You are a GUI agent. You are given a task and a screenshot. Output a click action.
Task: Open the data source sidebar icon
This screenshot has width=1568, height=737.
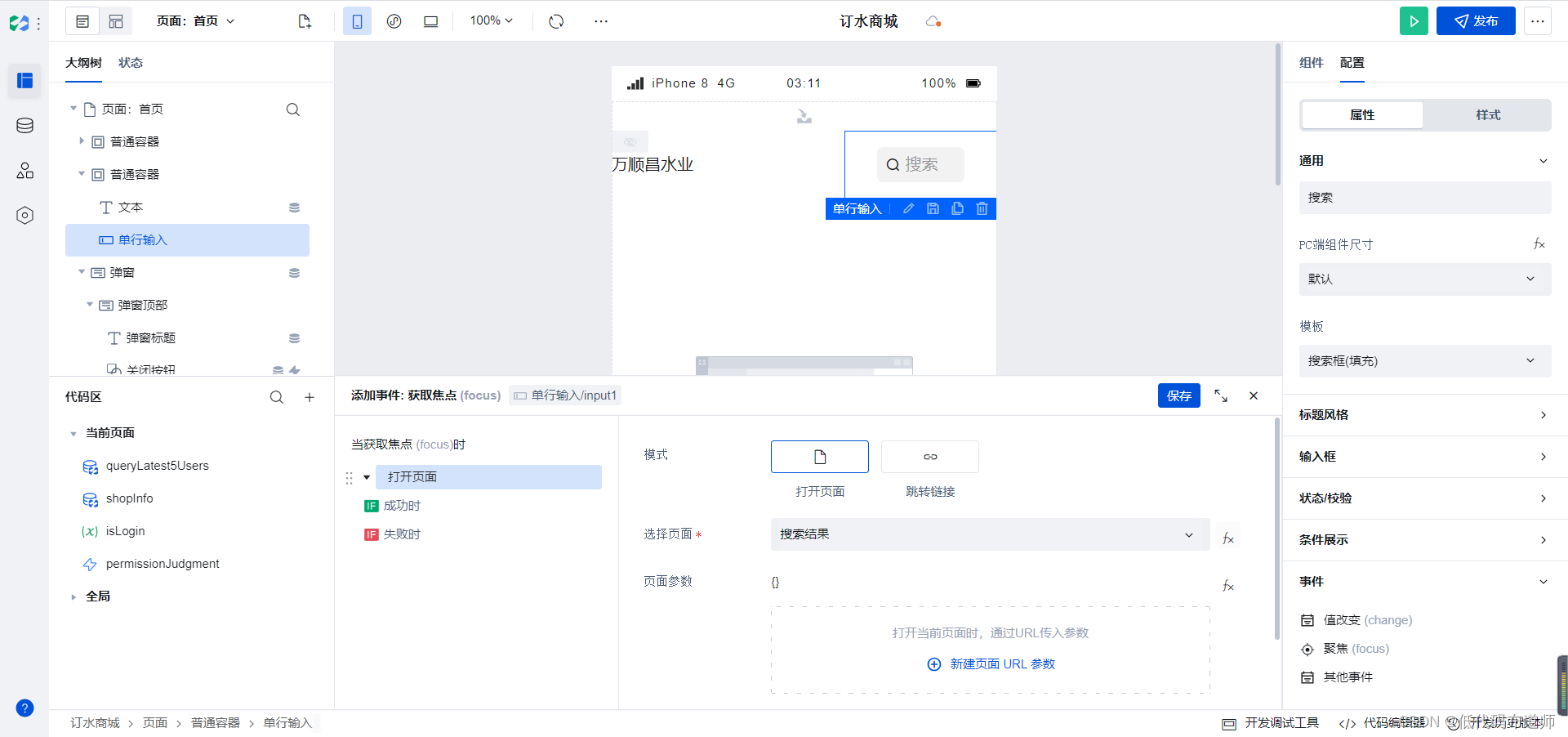click(x=24, y=125)
